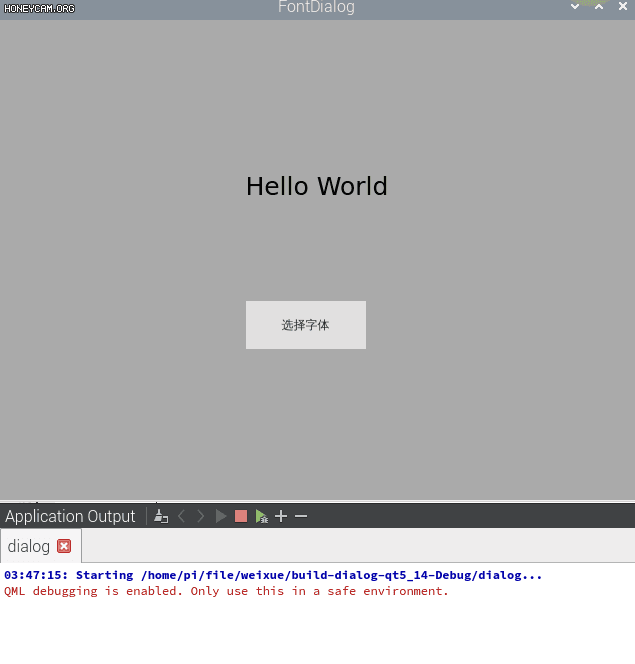Click the green run with debugger icon
635x664 pixels.
pyautogui.click(x=261, y=516)
